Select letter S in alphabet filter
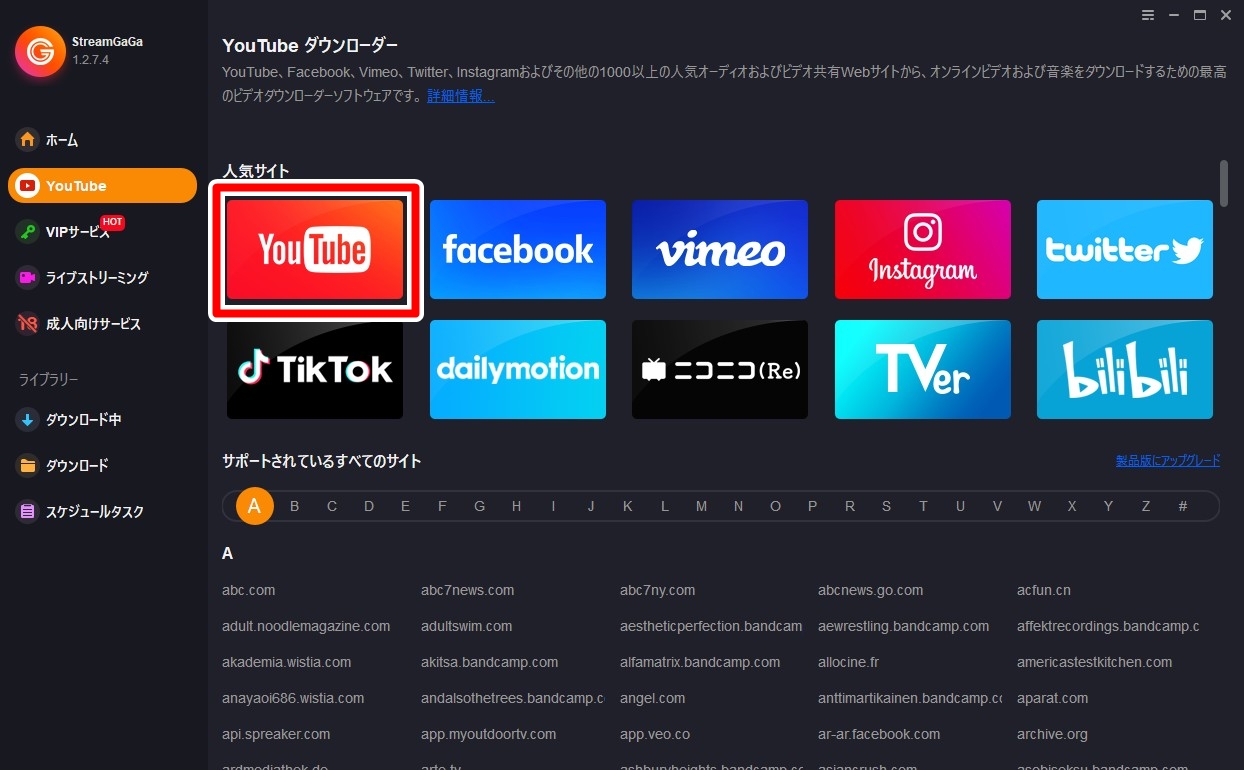This screenshot has height=770, width=1244. [886, 506]
